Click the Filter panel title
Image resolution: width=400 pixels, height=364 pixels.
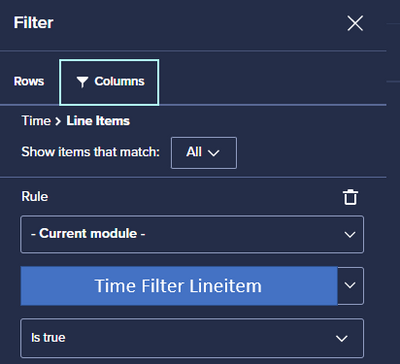pyautogui.click(x=34, y=23)
